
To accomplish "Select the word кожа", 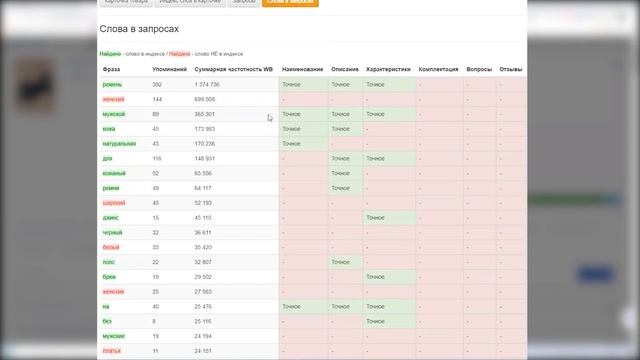I will 109,129.
